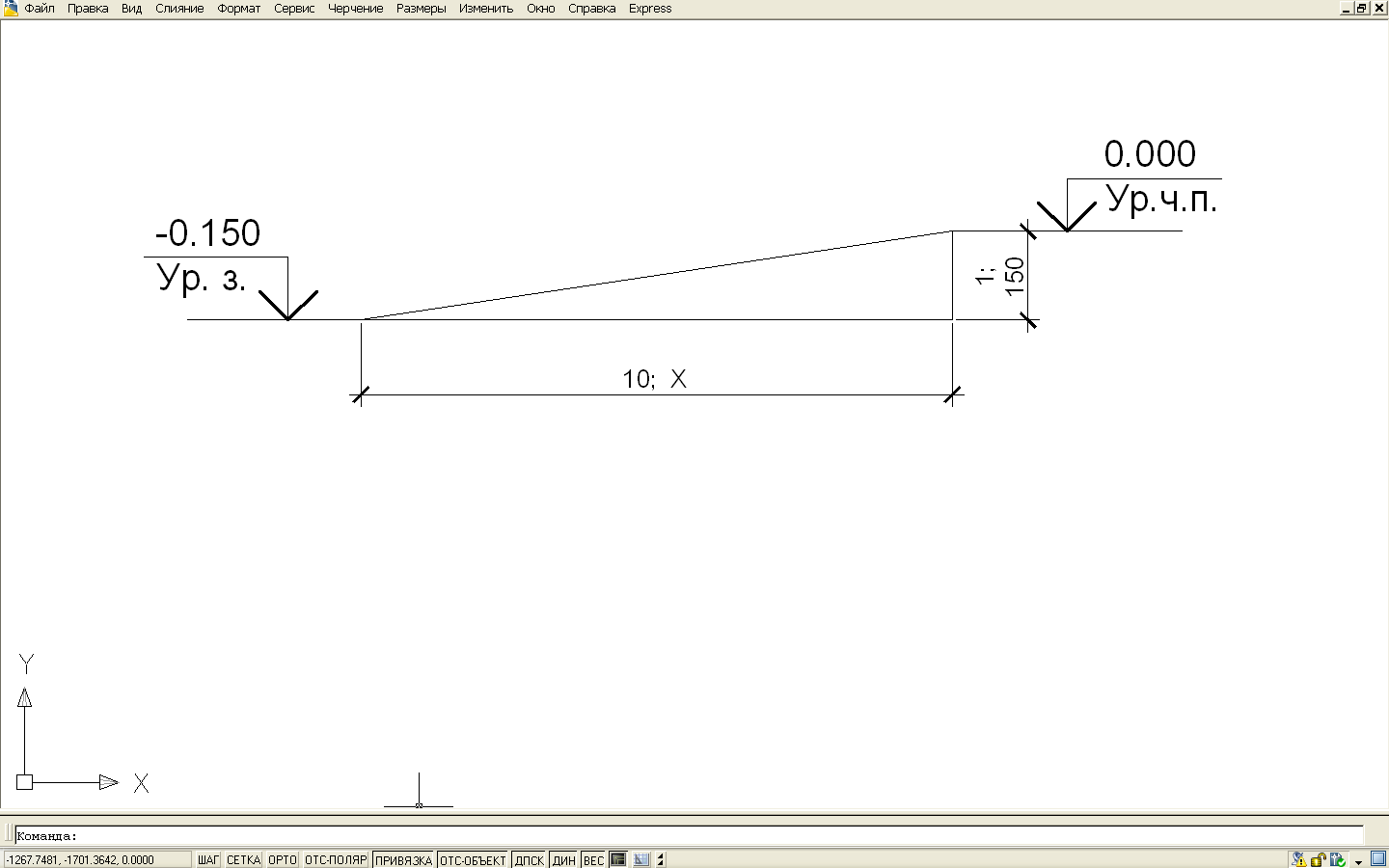Restore down the drawing window
1389x868 pixels.
pos(1361,9)
